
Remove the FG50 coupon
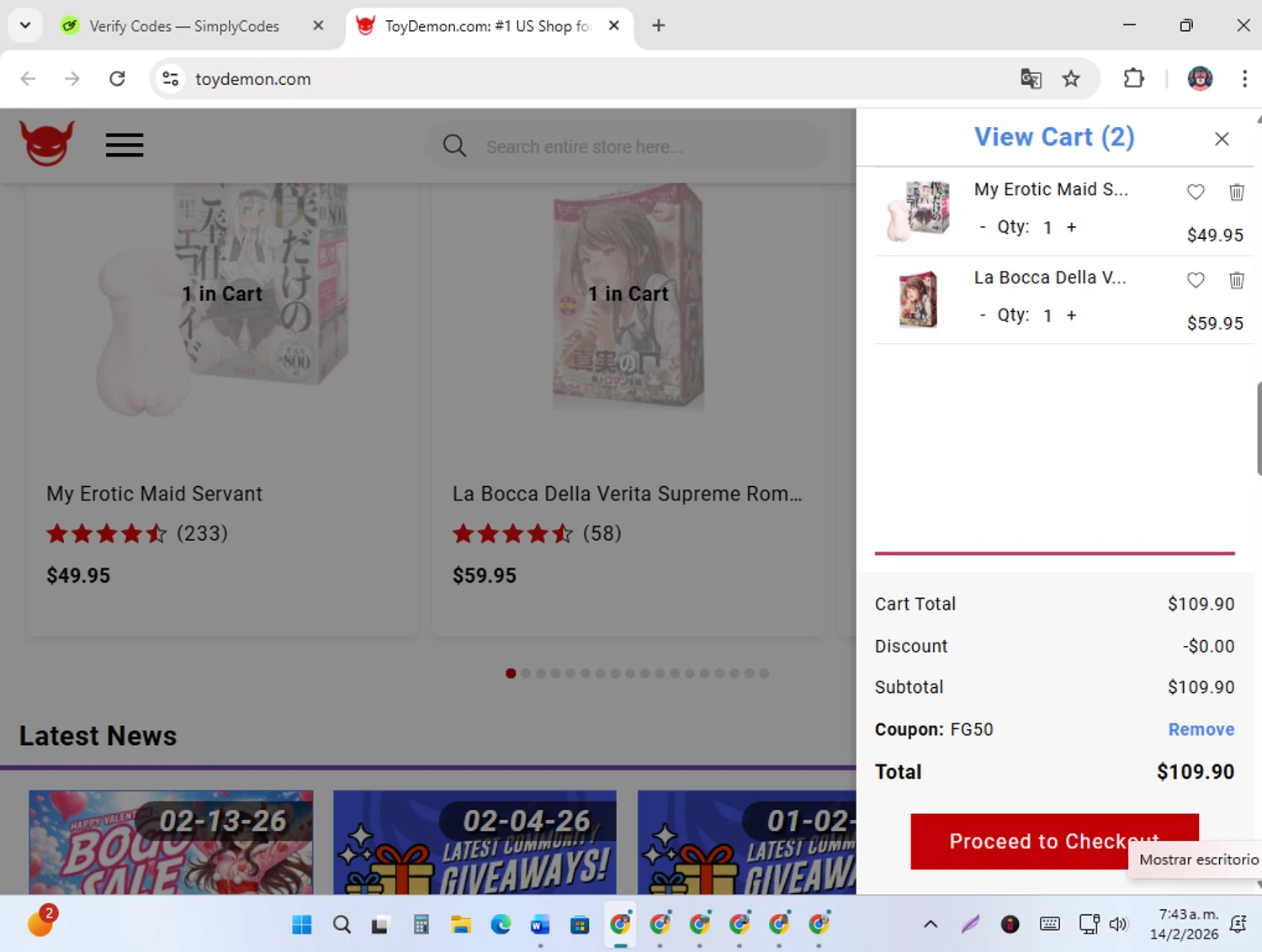[x=1201, y=729]
